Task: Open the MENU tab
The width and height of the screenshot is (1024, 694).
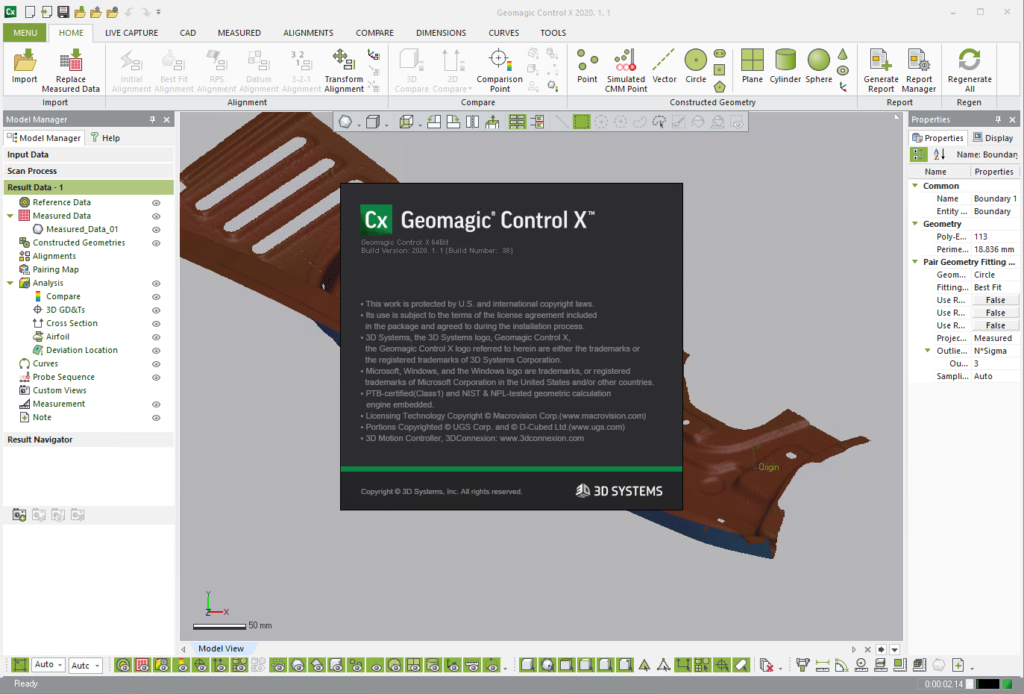Action: tap(25, 33)
